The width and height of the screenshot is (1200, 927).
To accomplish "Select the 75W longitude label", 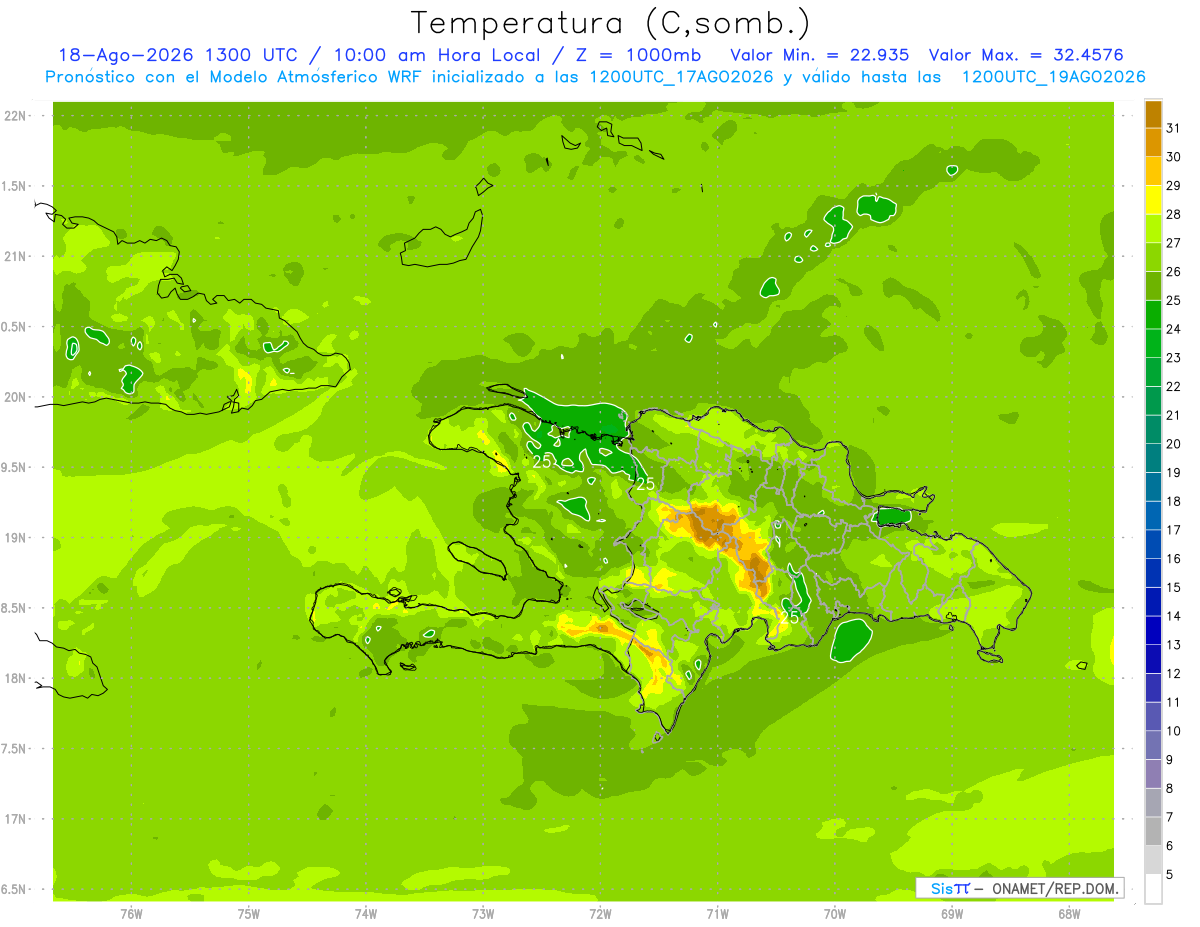I will (249, 913).
